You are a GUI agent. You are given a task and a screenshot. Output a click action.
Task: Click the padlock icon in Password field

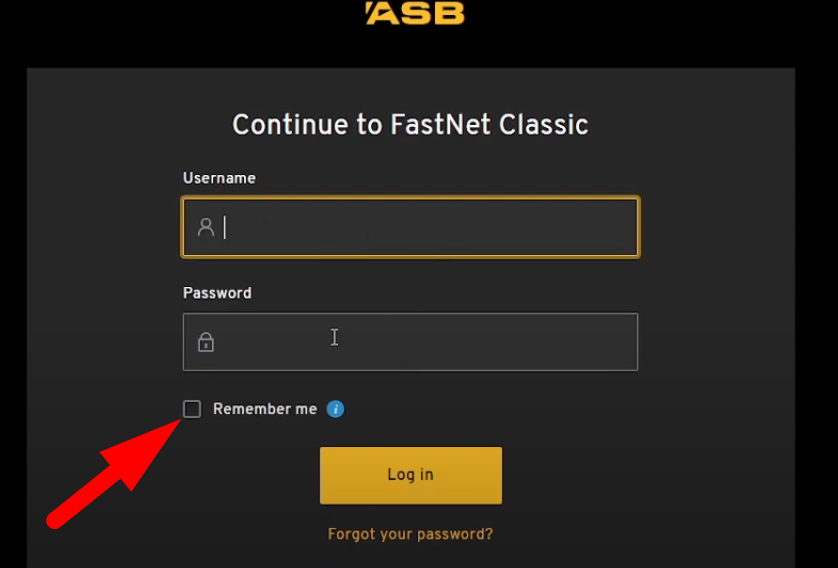click(206, 342)
